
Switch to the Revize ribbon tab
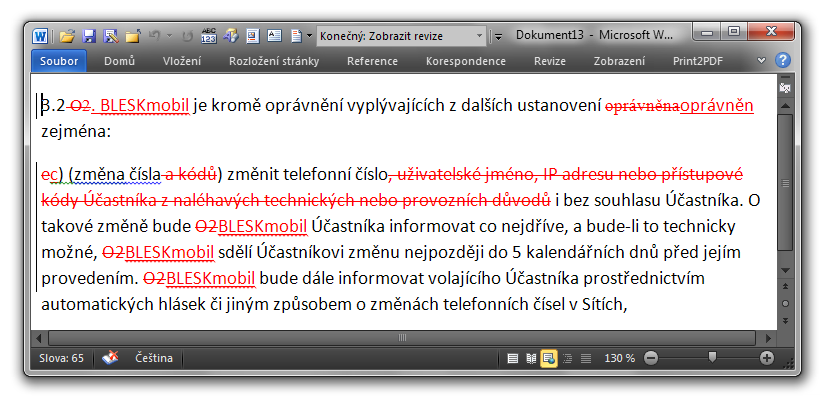550,61
